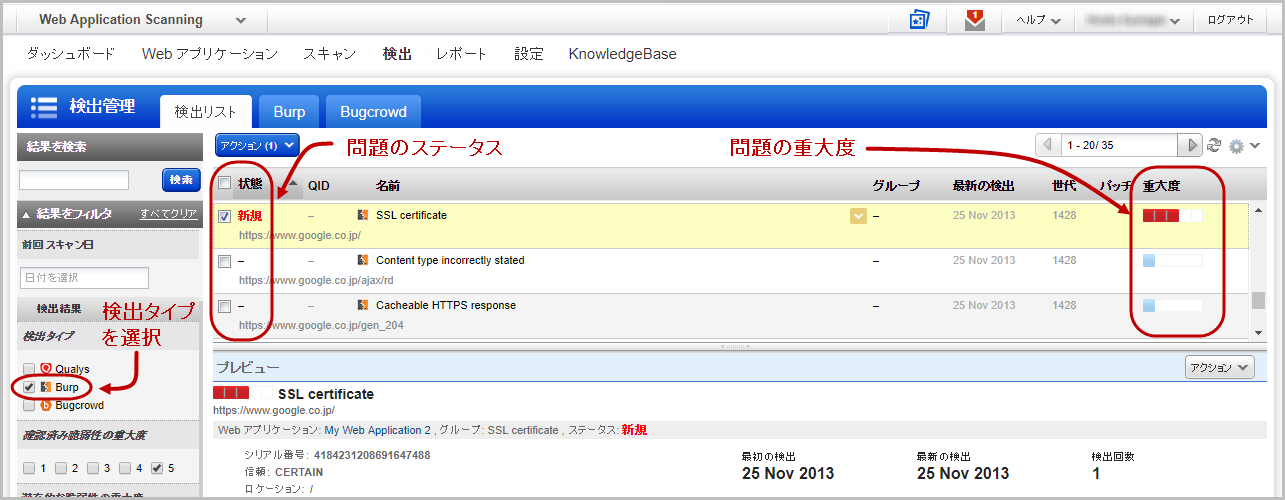Open My Web Application 2 link
The width and height of the screenshot is (1285, 500).
[x=377, y=430]
